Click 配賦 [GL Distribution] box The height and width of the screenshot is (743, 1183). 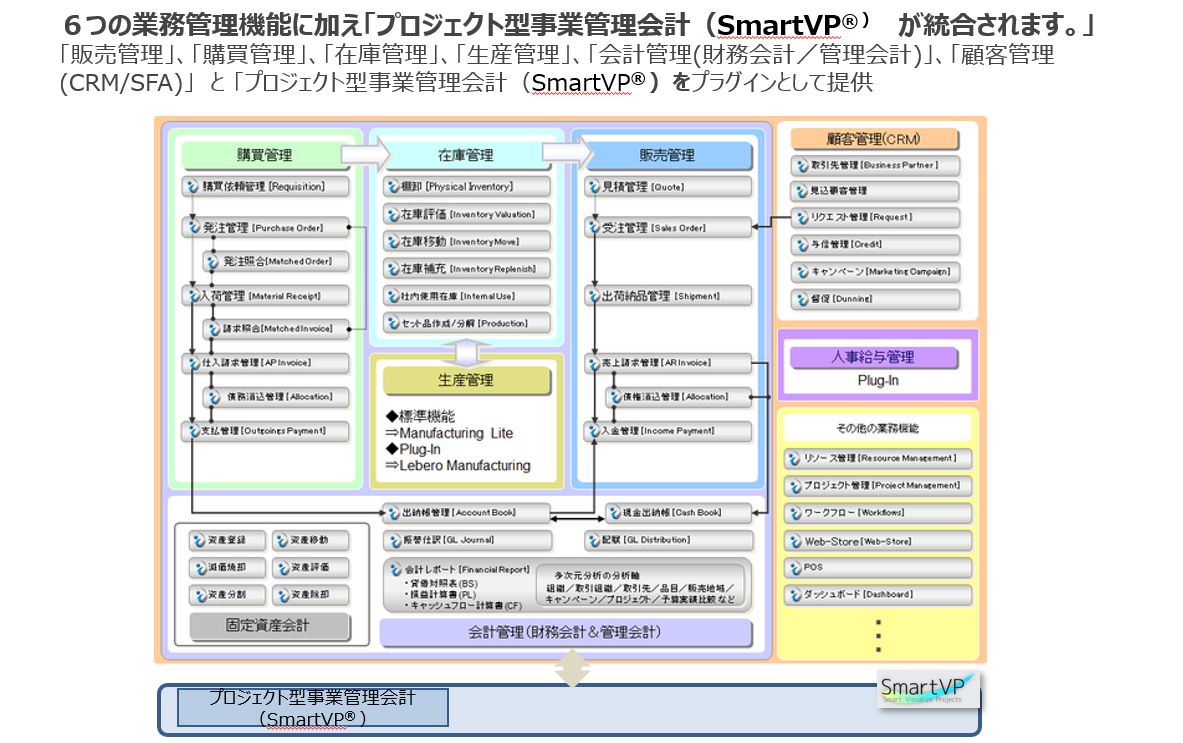pyautogui.click(x=668, y=540)
